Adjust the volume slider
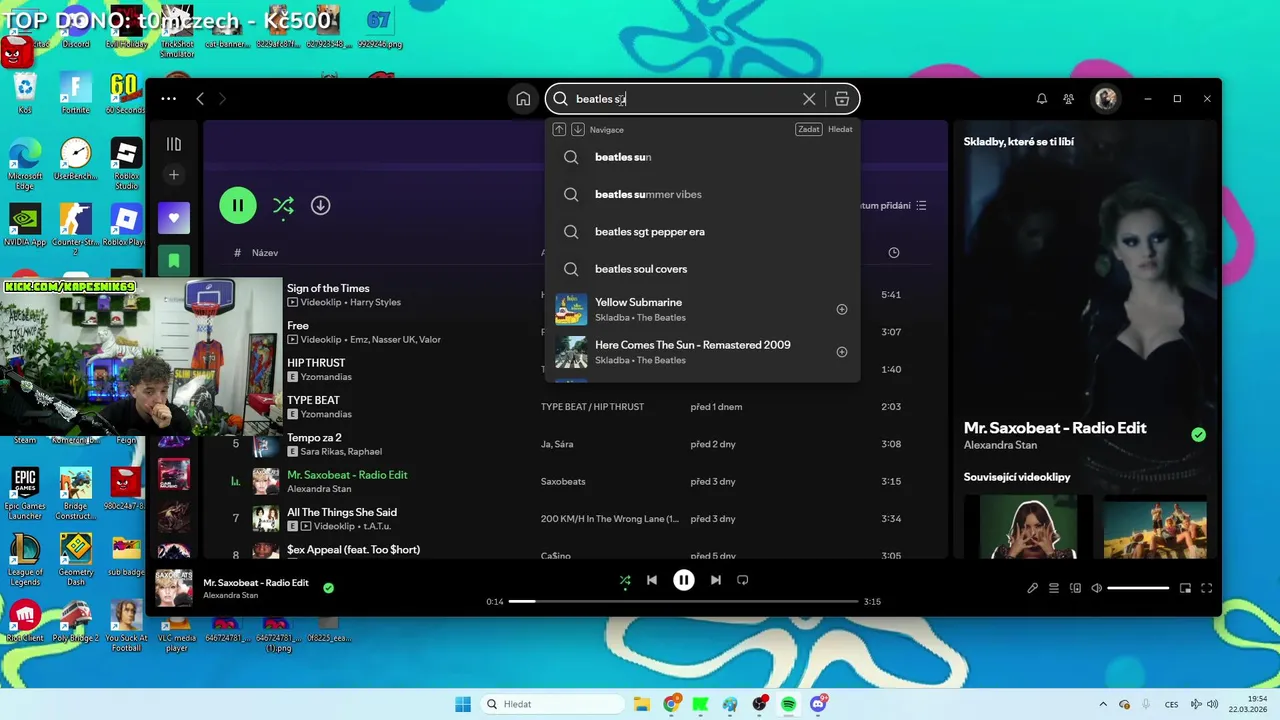Viewport: 1280px width, 720px height. (1138, 588)
